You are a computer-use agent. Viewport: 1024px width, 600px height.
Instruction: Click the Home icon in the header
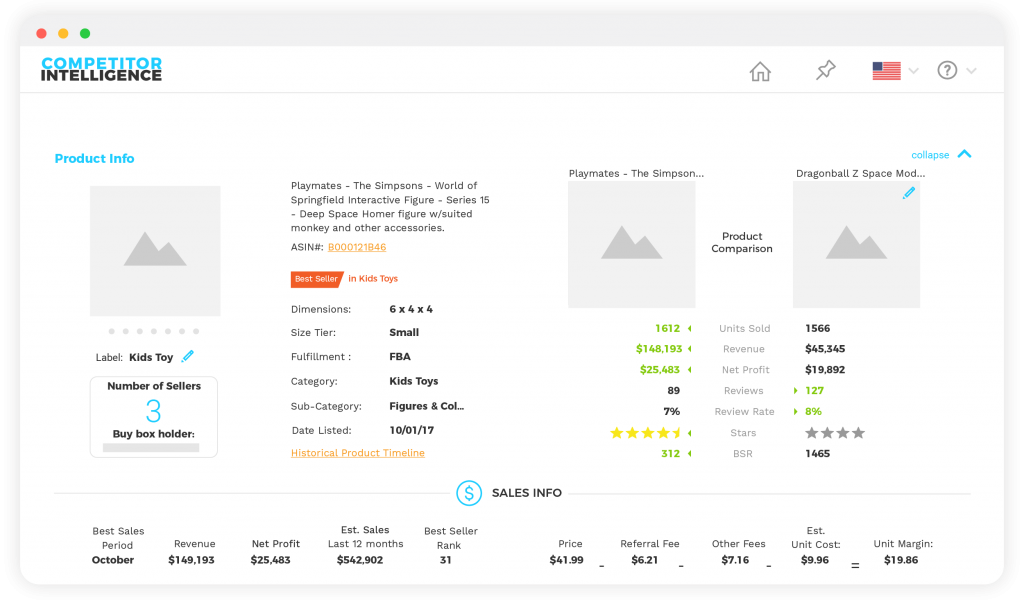(760, 70)
